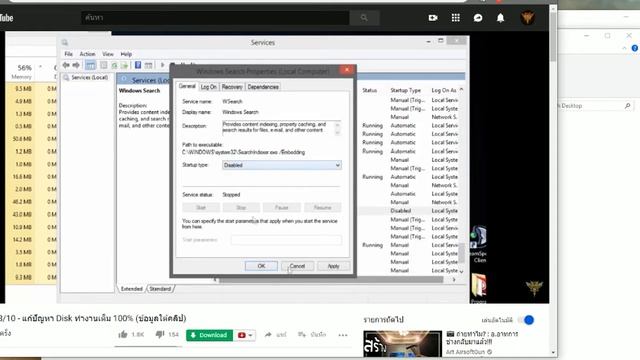Click the Cancel button

pos(297,266)
